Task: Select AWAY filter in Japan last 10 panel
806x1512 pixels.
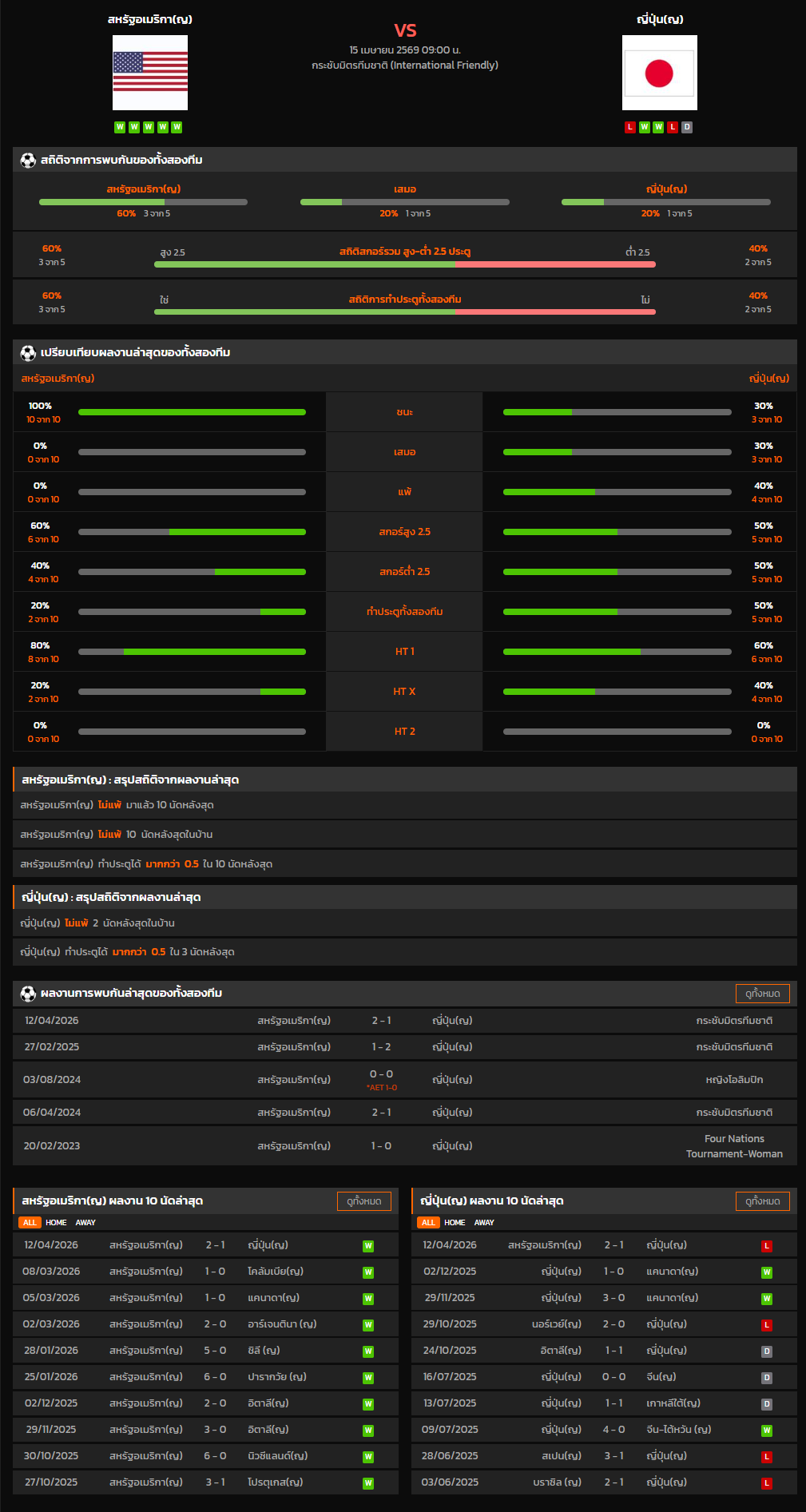Action: [484, 1222]
